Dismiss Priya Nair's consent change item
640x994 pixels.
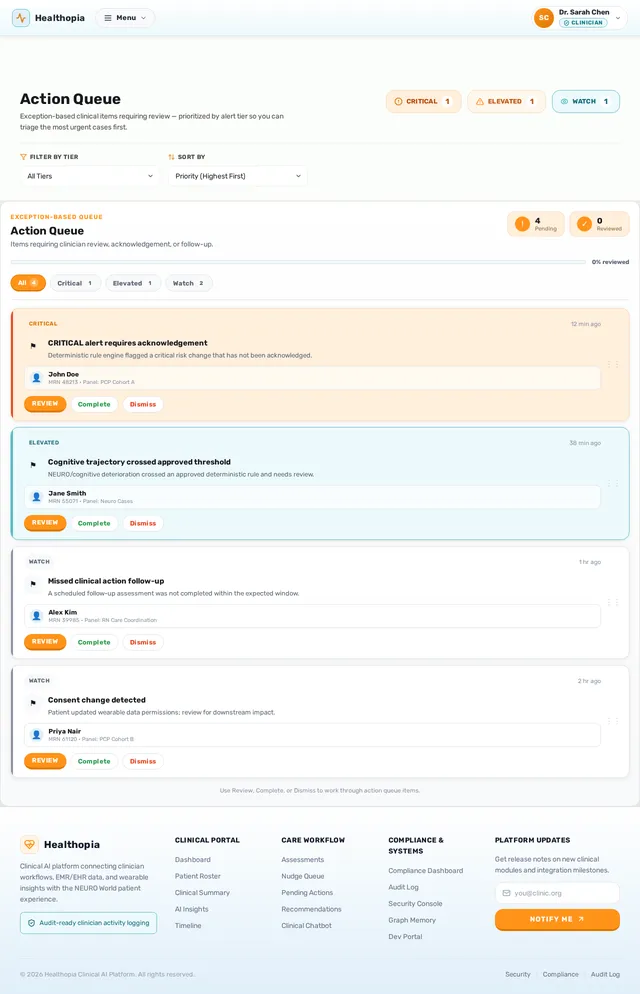pos(143,761)
